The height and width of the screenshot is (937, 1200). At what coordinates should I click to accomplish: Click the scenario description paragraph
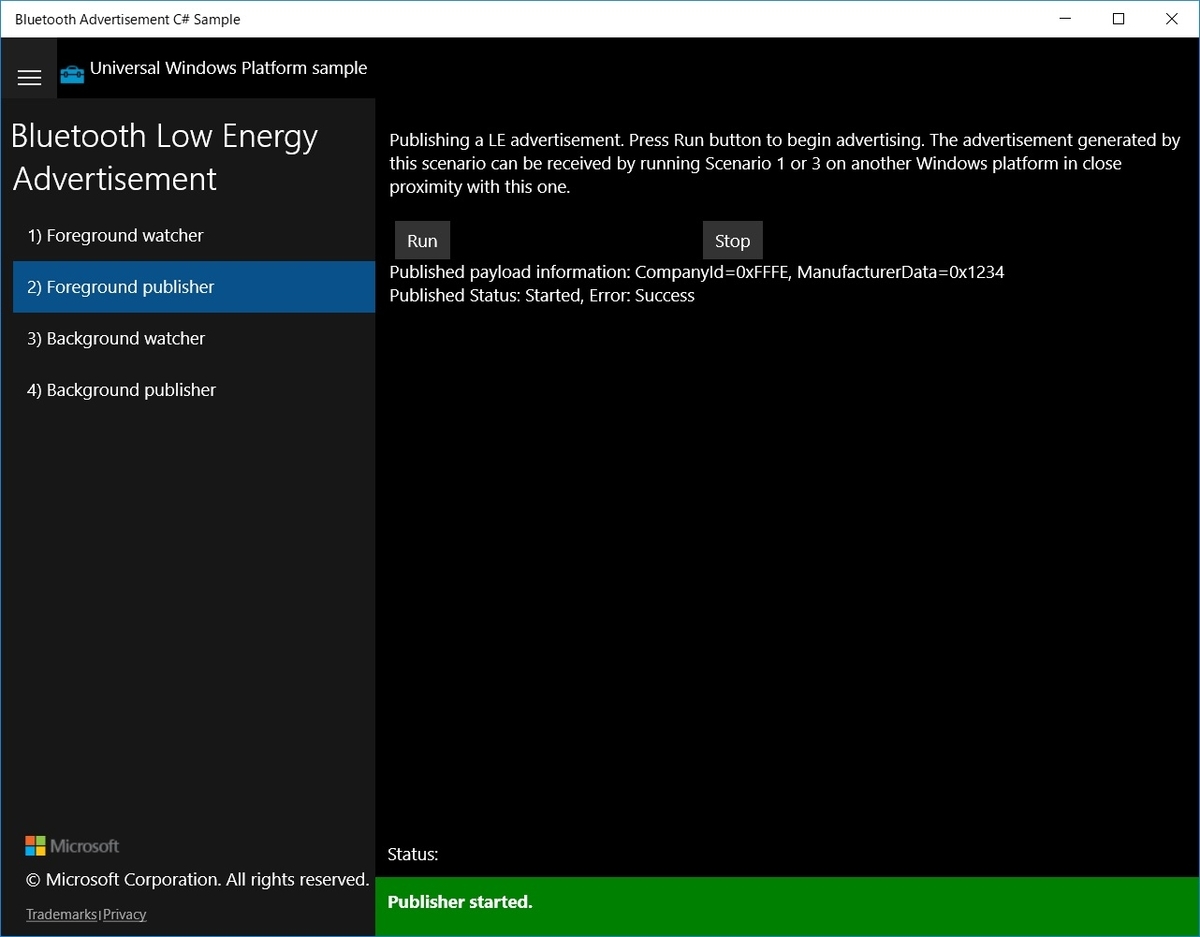pyautogui.click(x=785, y=164)
